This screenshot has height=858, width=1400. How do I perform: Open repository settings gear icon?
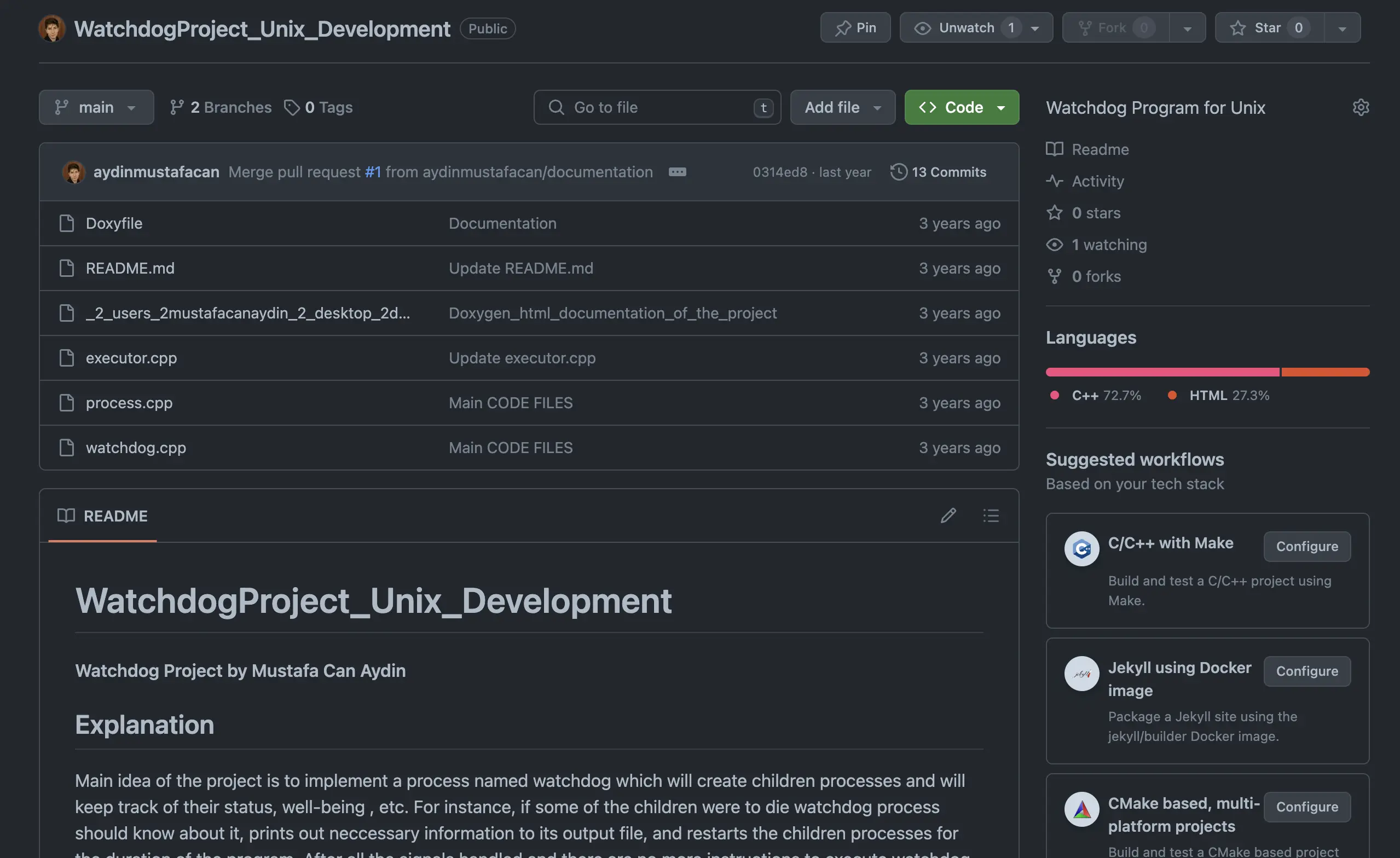coord(1360,107)
